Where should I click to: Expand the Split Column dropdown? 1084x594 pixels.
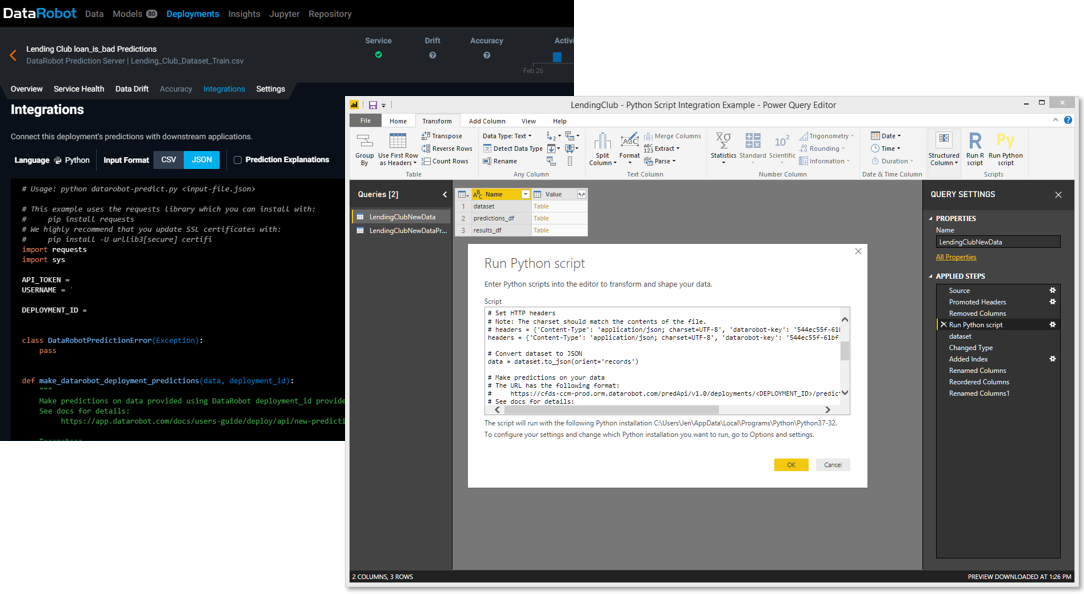click(x=602, y=149)
